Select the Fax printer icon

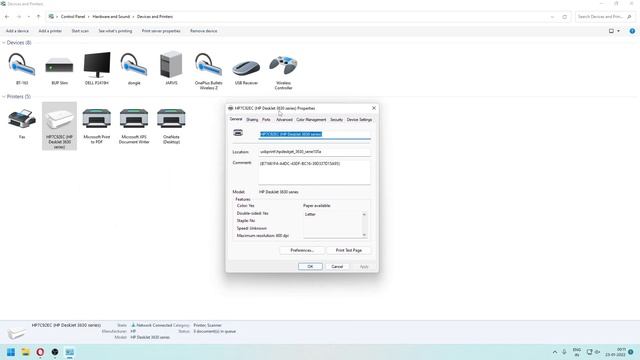[22, 119]
